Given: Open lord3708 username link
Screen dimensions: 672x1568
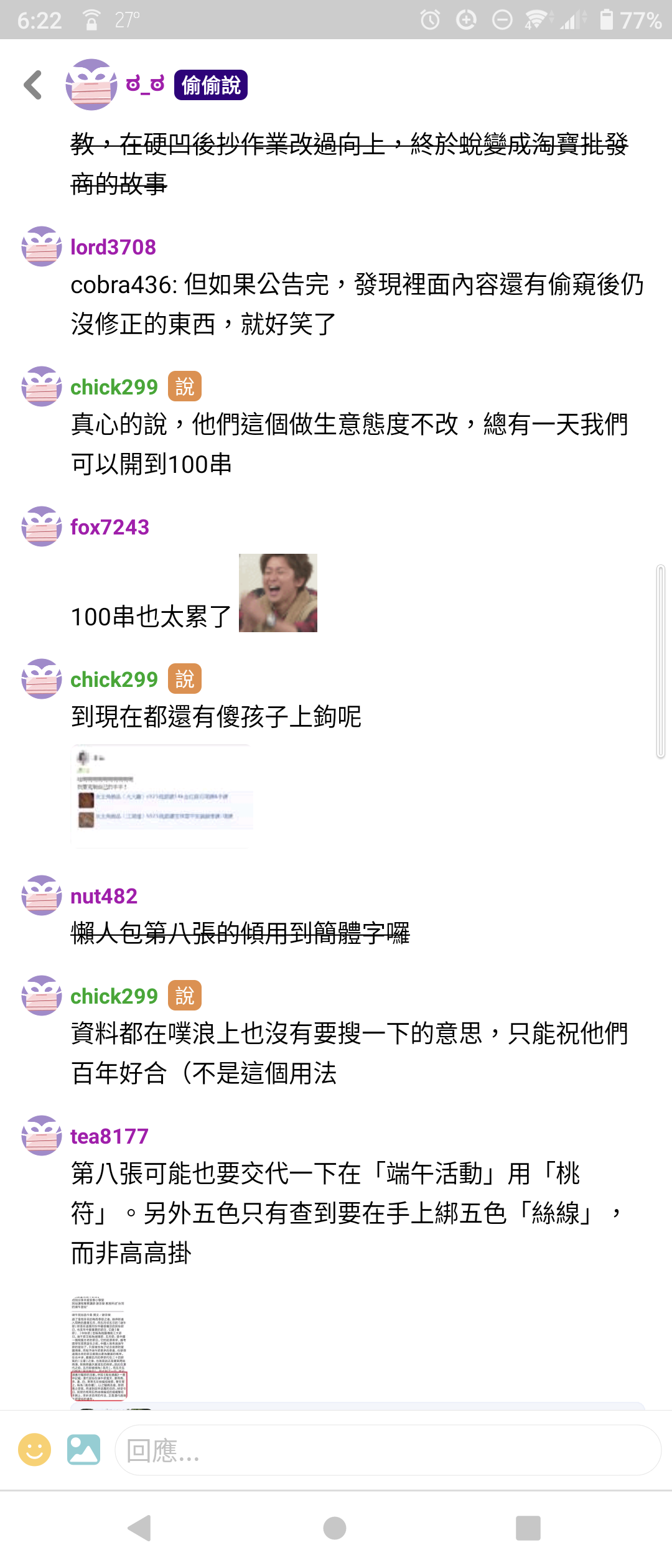Looking at the screenshot, I should (113, 247).
